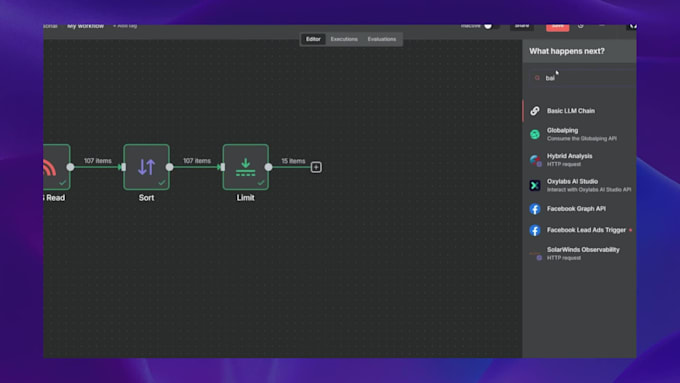Open the Limit node
This screenshot has height=383, width=680.
[x=245, y=167]
